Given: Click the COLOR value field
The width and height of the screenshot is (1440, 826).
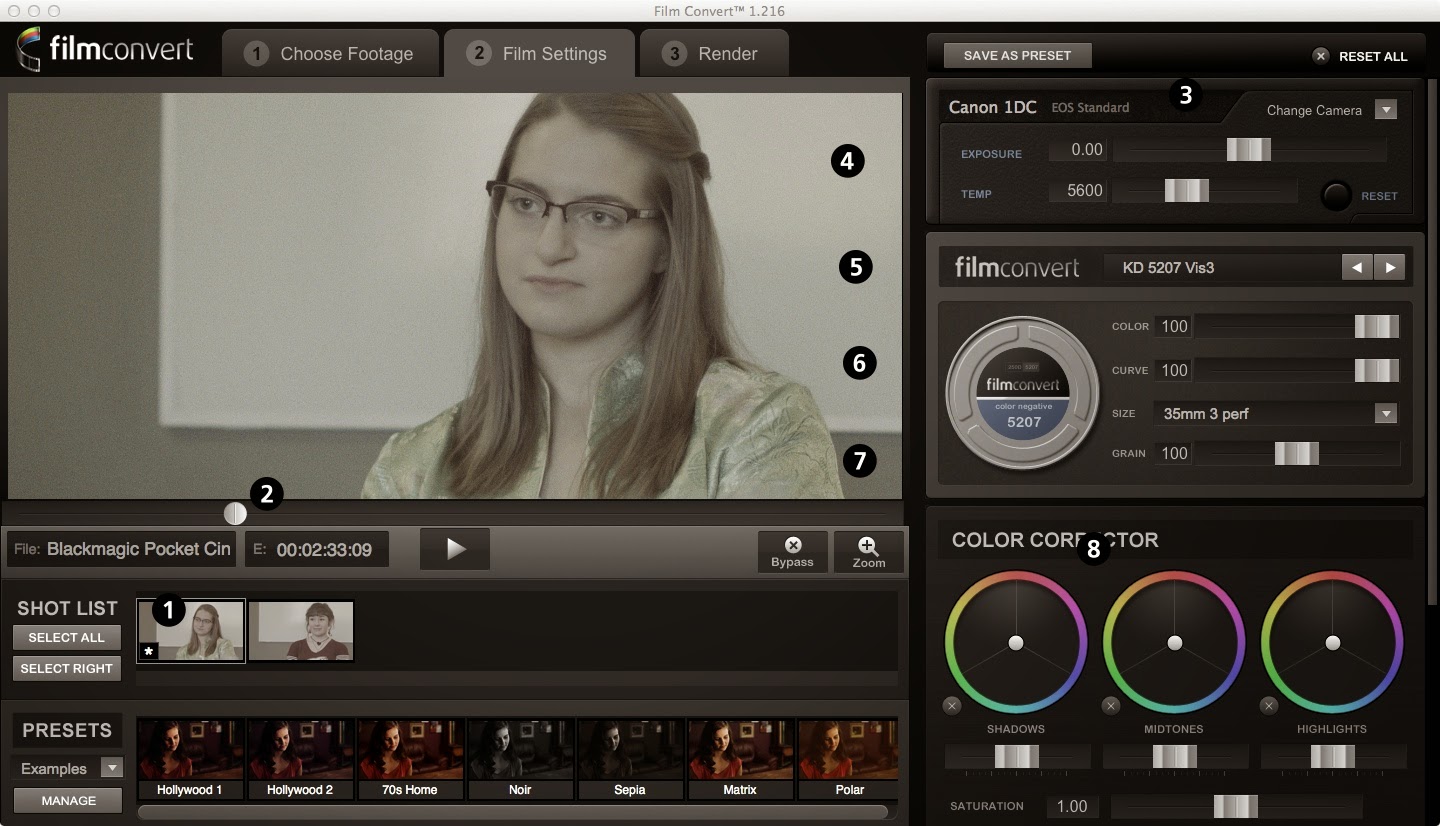Looking at the screenshot, I should pyautogui.click(x=1173, y=327).
